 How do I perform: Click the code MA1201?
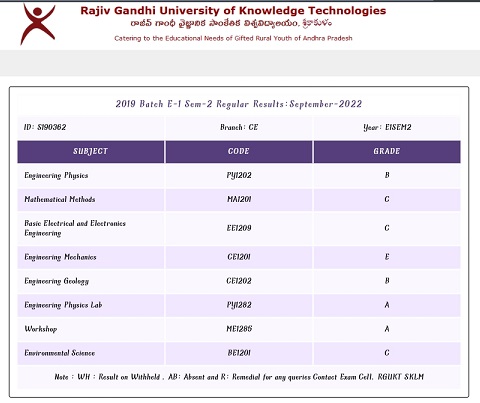pyautogui.click(x=239, y=199)
